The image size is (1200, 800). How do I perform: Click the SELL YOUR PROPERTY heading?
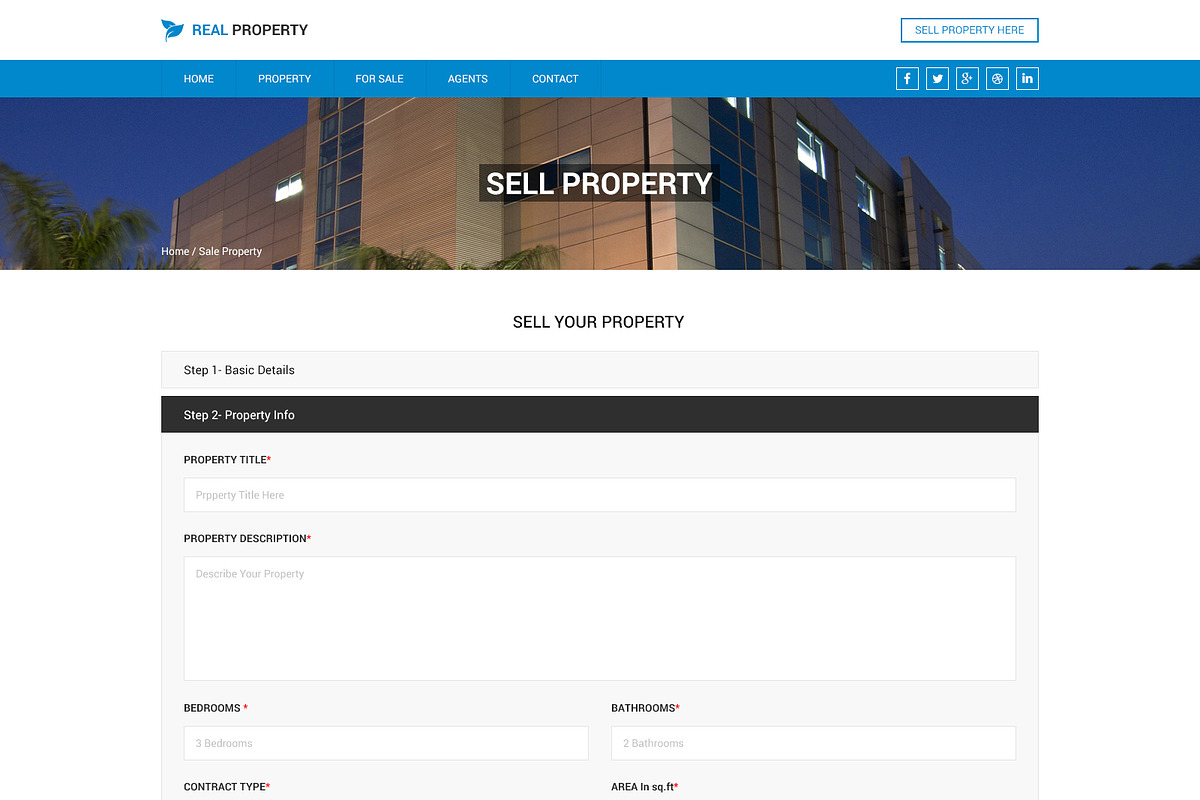[x=599, y=322]
